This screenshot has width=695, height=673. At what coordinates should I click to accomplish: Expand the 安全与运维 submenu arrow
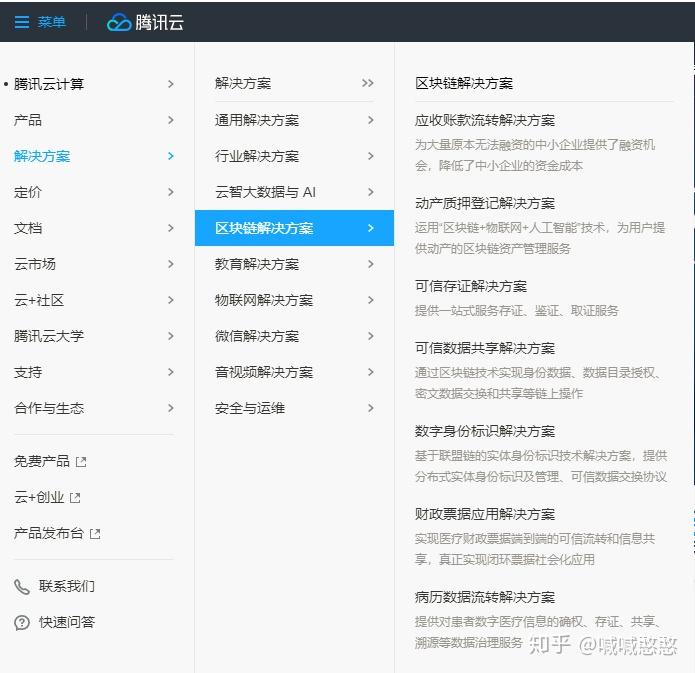point(370,408)
